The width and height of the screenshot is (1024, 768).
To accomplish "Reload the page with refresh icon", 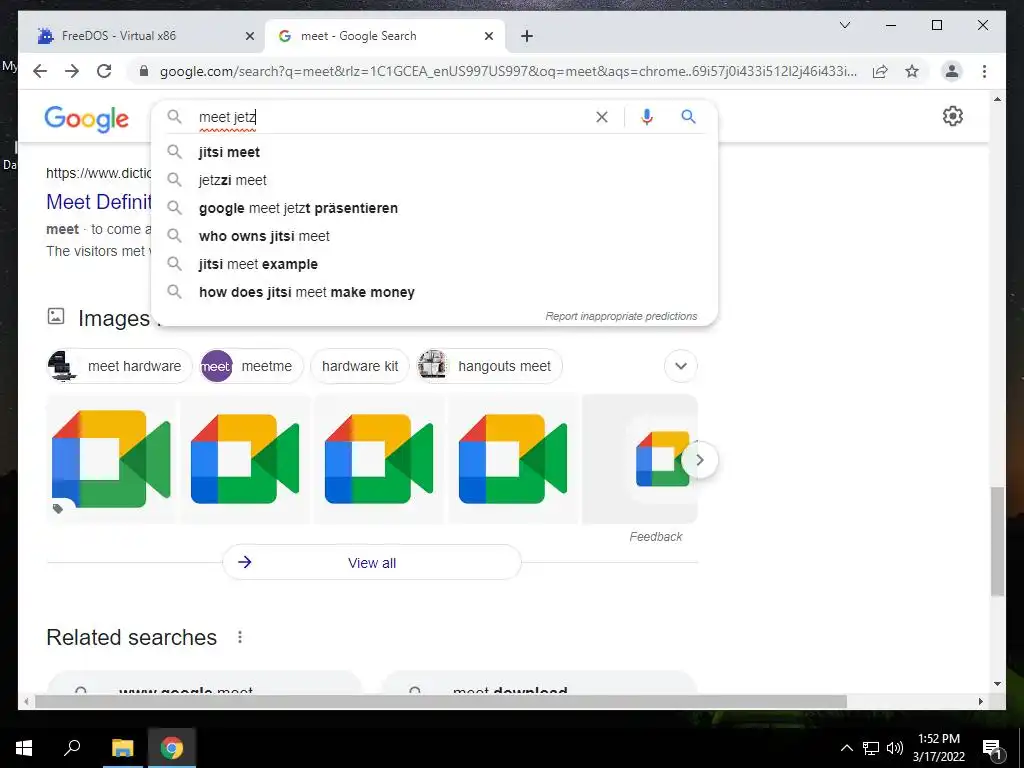I will click(104, 71).
